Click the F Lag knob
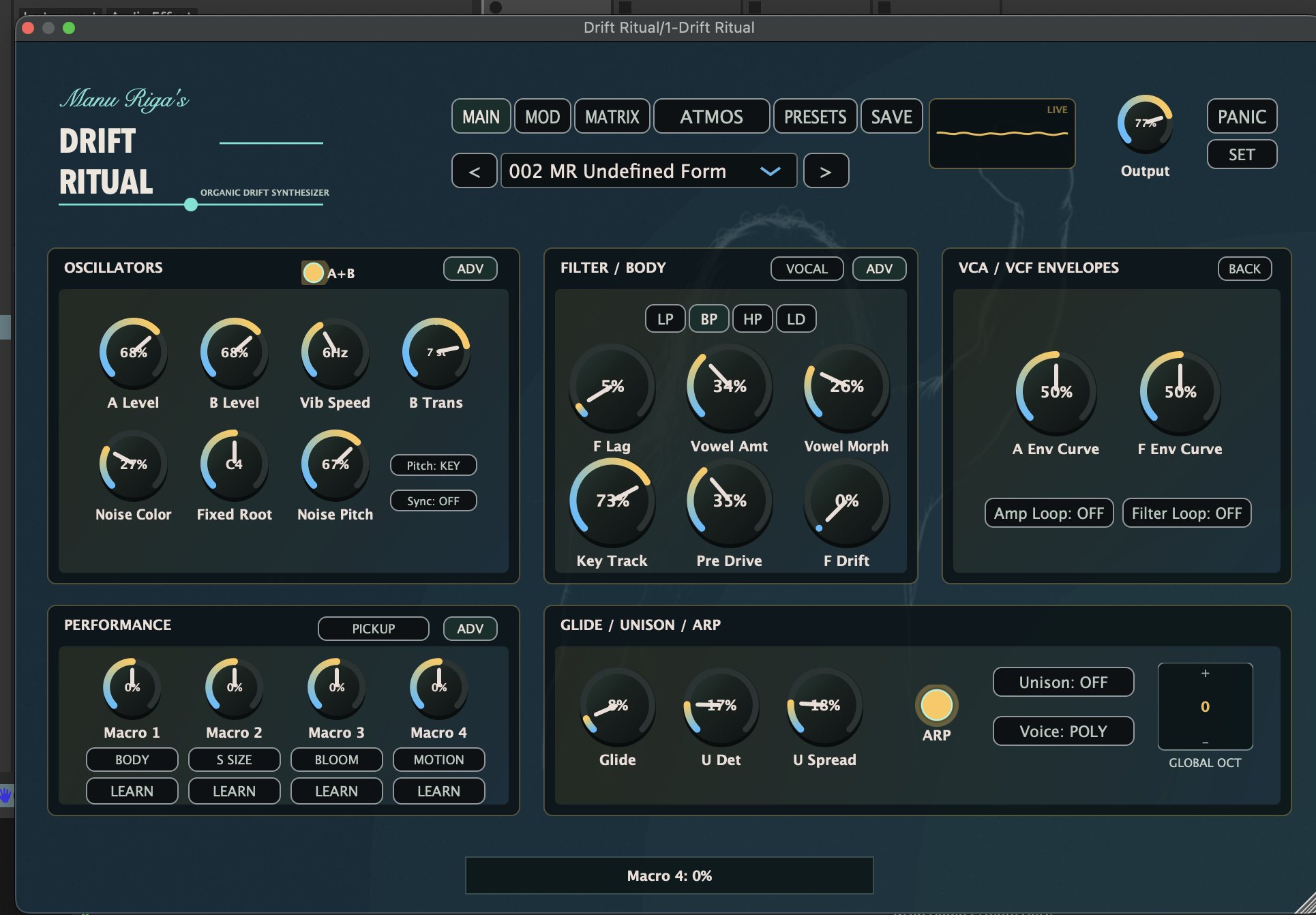Image resolution: width=1316 pixels, height=915 pixels. [612, 387]
